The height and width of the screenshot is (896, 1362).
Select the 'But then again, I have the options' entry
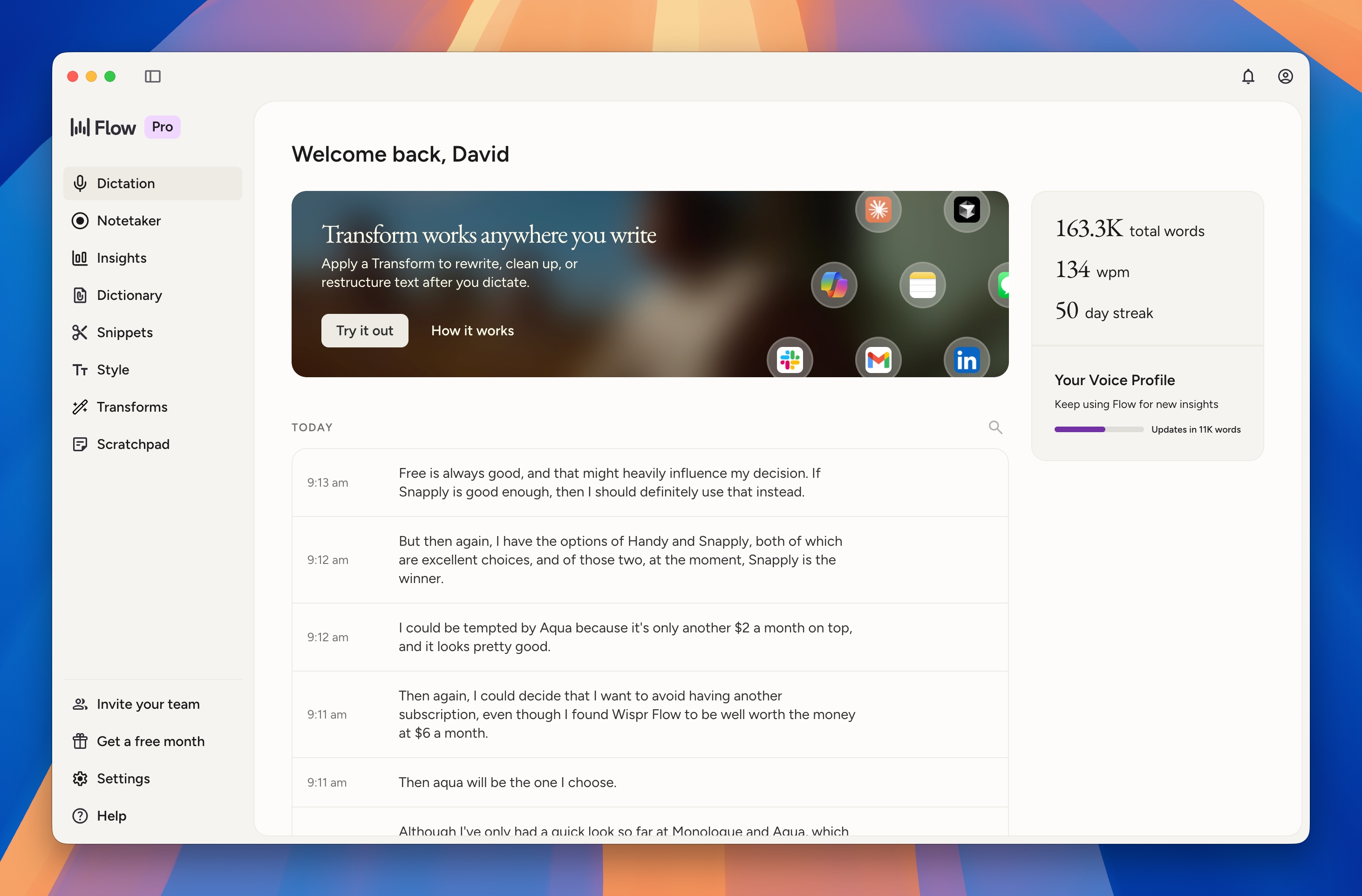[649, 560]
